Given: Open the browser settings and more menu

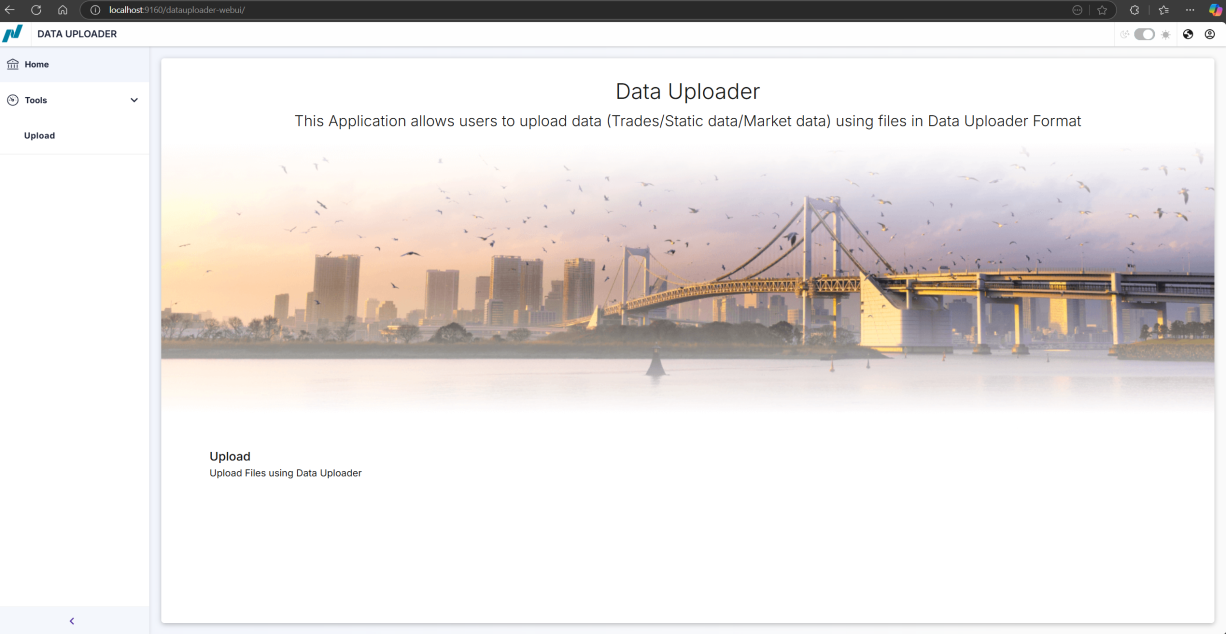Looking at the screenshot, I should tap(1190, 10).
